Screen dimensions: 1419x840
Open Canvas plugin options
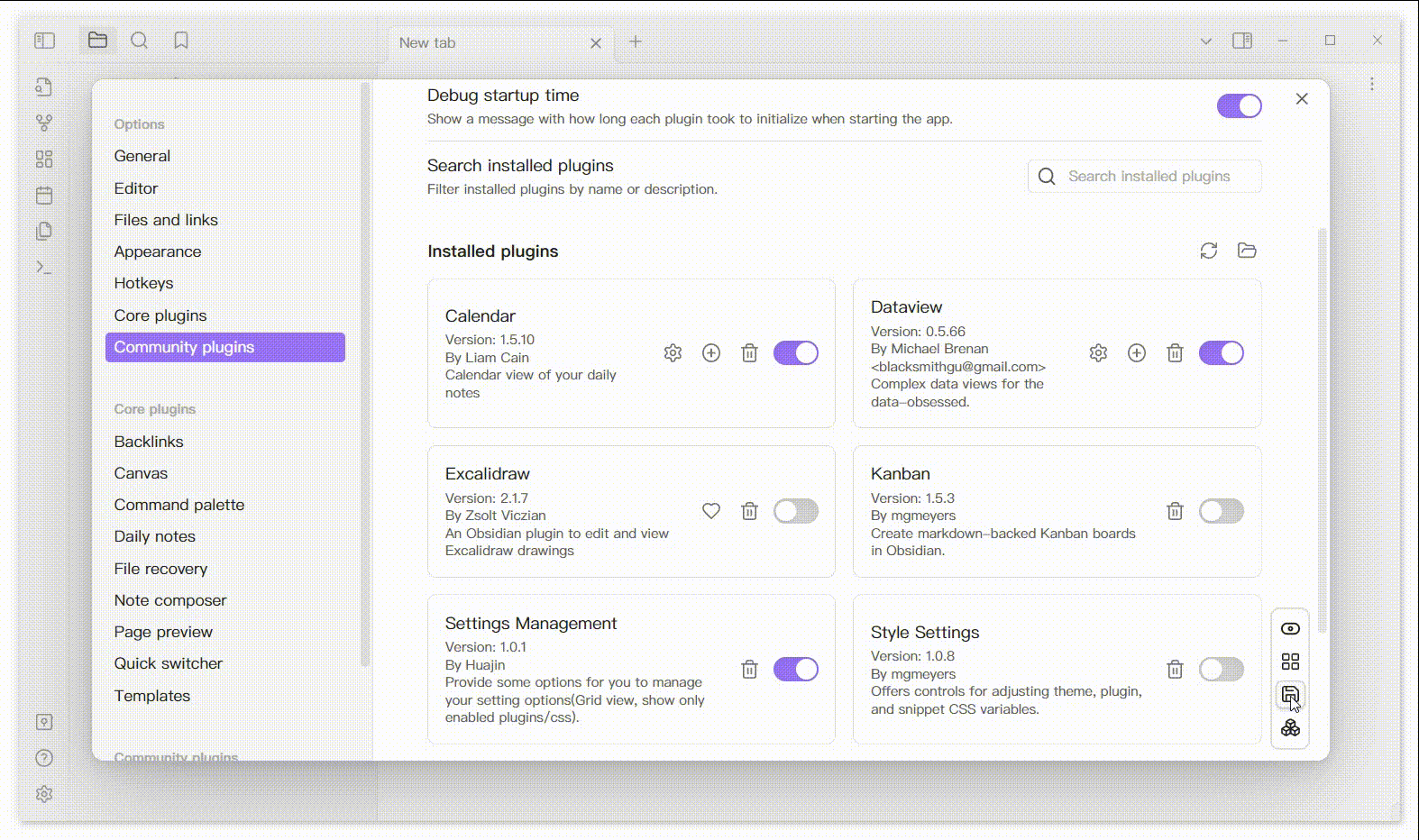225,473
